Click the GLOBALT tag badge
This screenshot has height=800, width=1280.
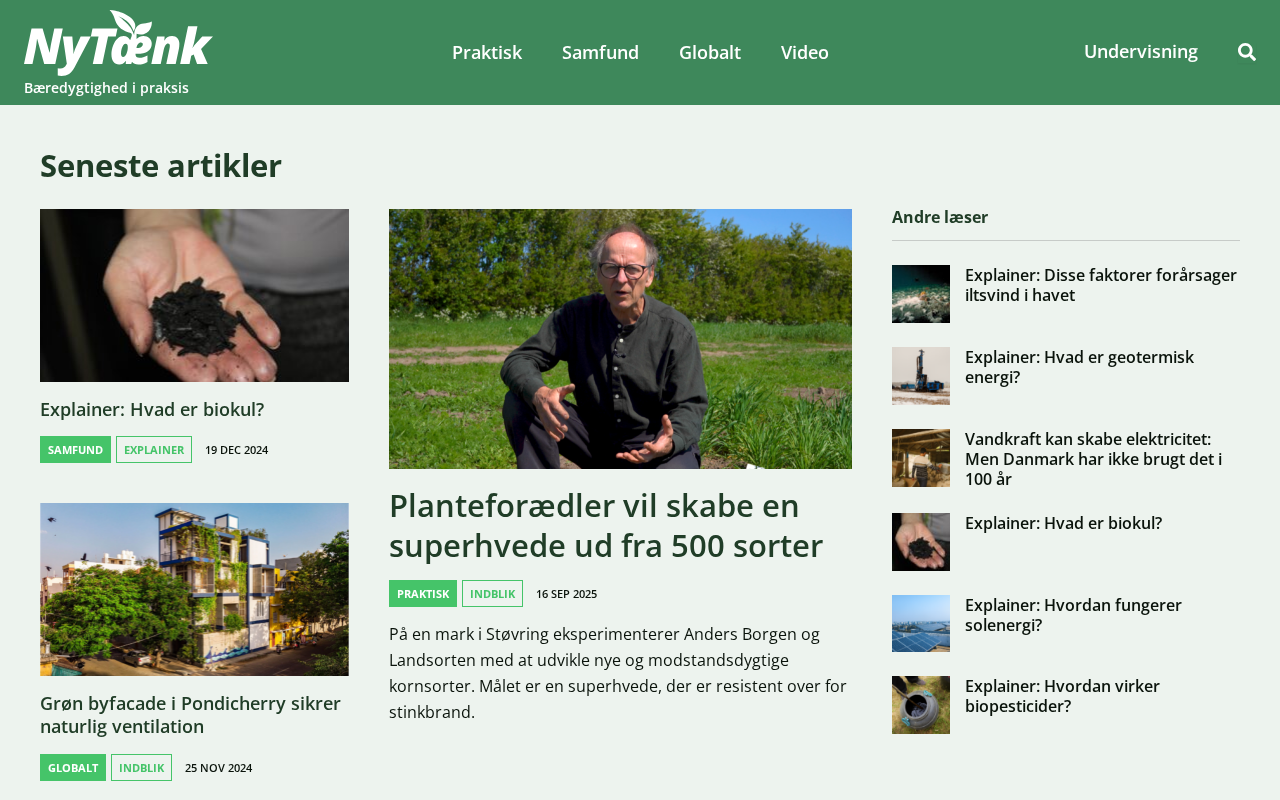click(73, 768)
